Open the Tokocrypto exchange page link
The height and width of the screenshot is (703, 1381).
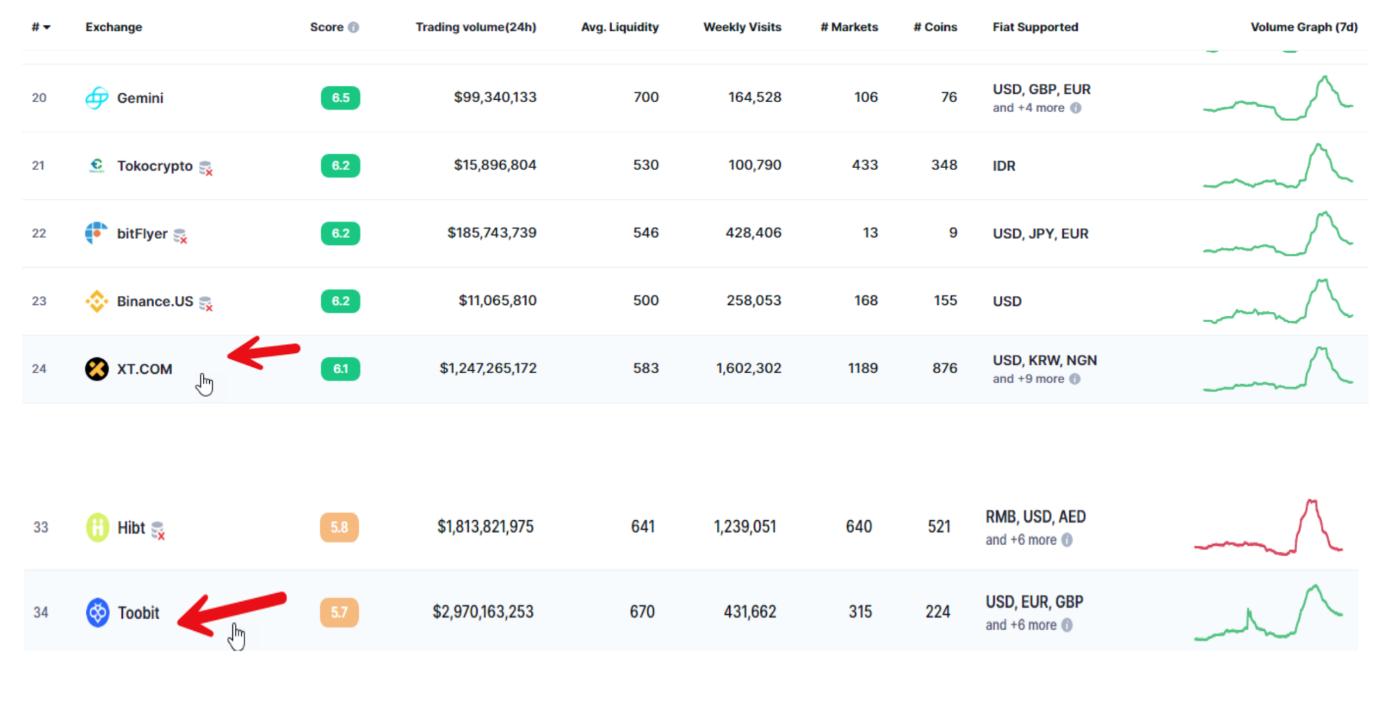[x=155, y=166]
